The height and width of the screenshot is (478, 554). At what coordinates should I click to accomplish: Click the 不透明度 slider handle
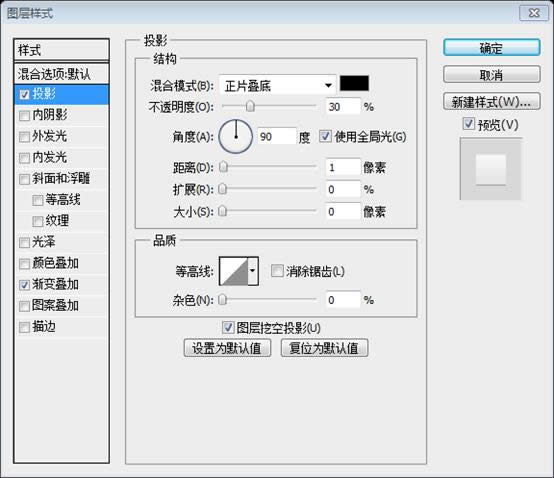[250, 106]
